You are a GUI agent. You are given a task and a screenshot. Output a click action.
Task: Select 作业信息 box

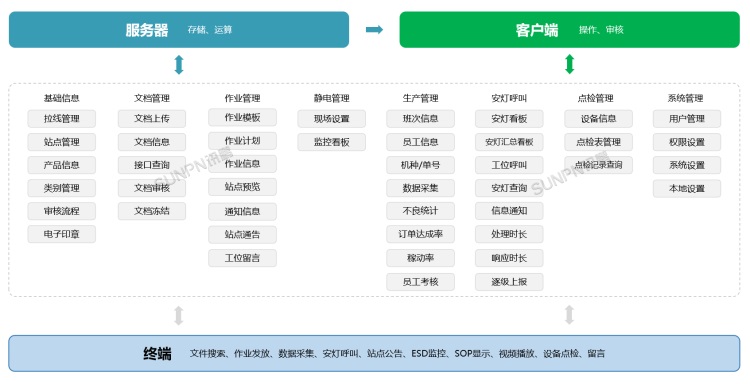[242, 164]
